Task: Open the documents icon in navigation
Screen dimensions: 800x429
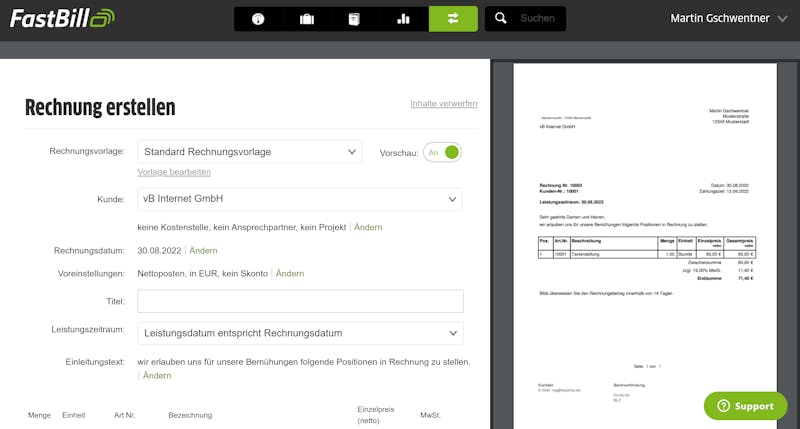Action: click(354, 19)
